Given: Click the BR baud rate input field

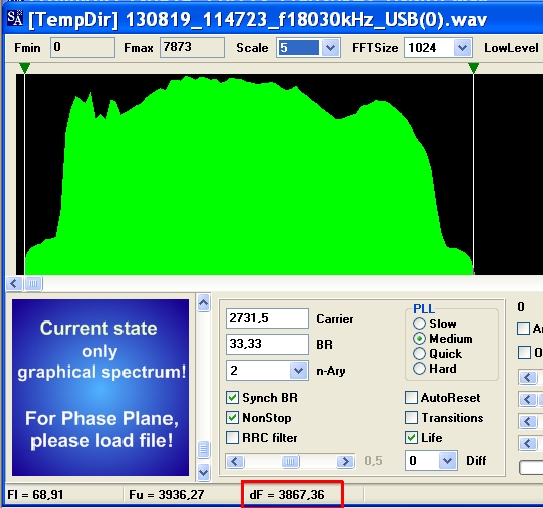Looking at the screenshot, I should click(267, 344).
